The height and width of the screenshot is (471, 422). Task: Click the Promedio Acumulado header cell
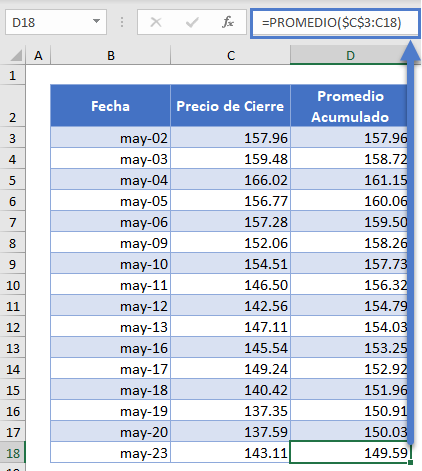(349, 106)
